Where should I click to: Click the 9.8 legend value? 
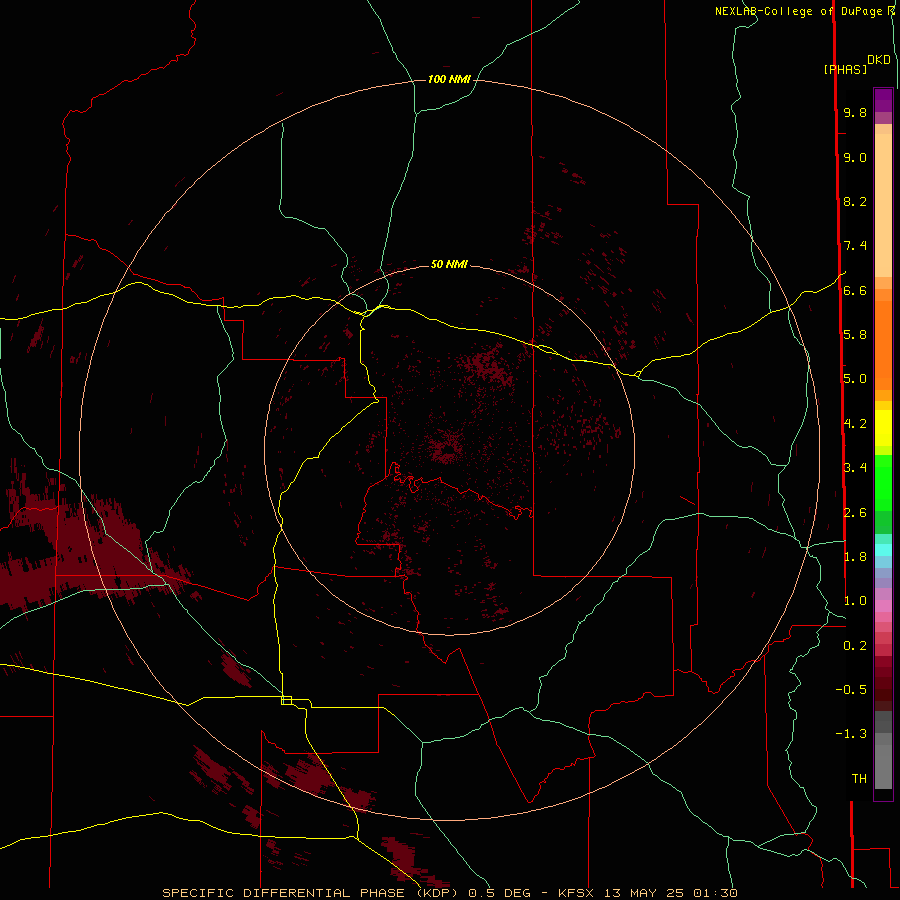point(855,113)
